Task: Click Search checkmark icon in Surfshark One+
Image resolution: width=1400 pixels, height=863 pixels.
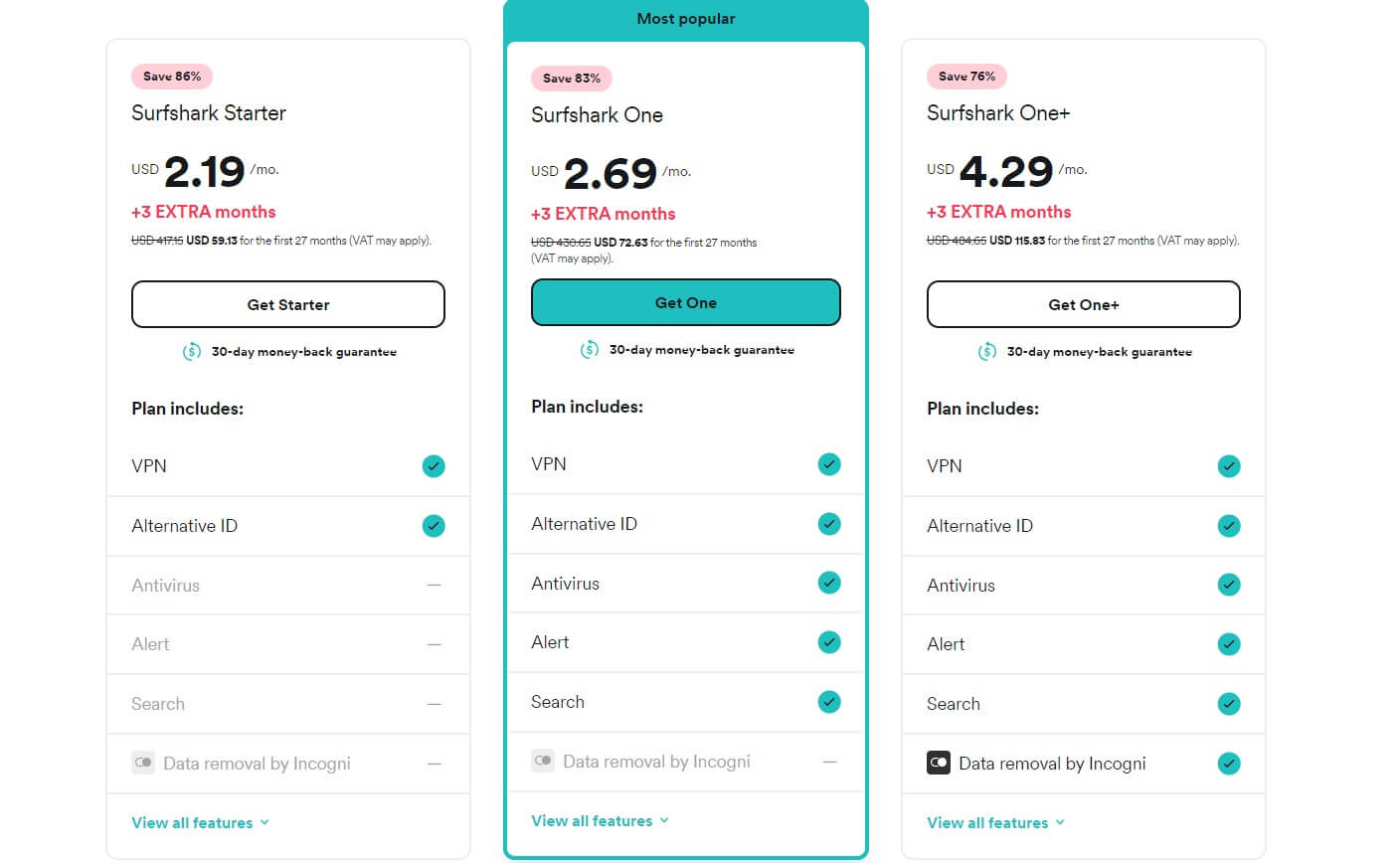Action: [x=1229, y=704]
